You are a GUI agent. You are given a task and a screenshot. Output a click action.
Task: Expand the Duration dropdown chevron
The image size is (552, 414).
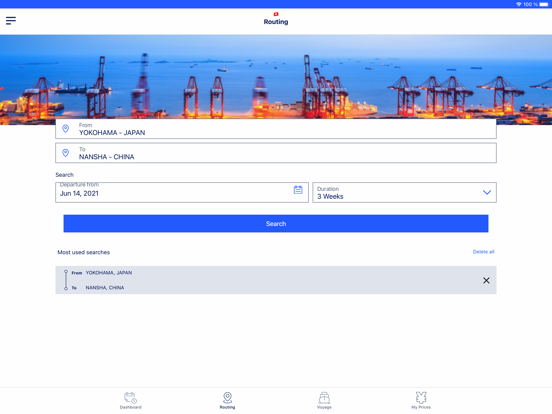point(487,192)
